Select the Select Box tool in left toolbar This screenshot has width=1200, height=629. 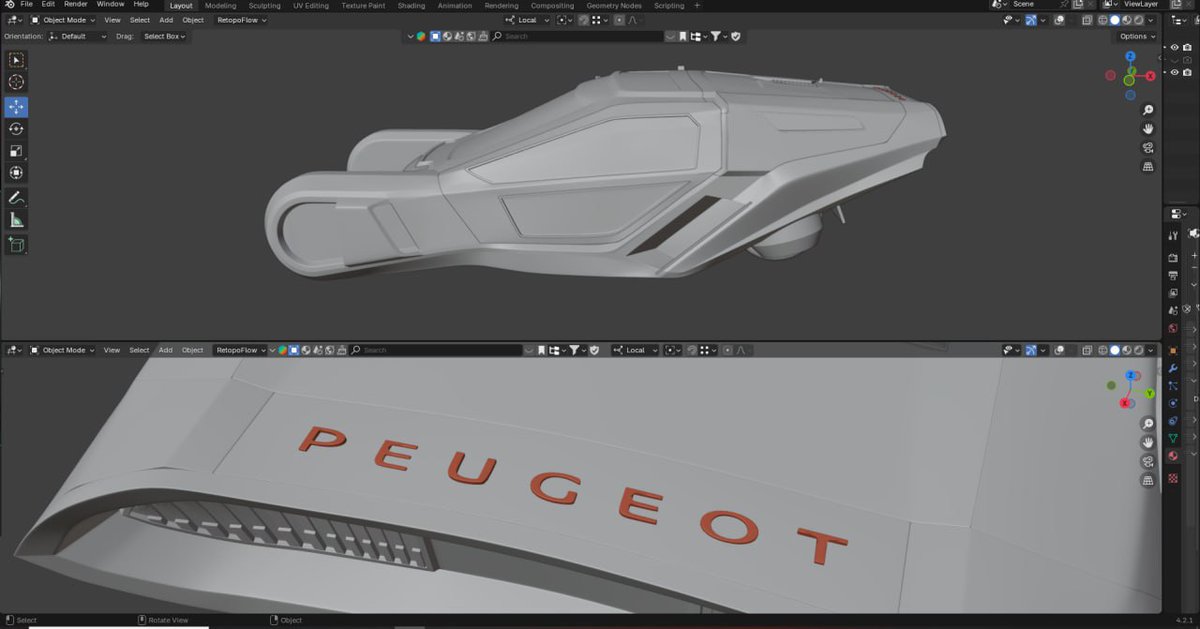tap(17, 60)
